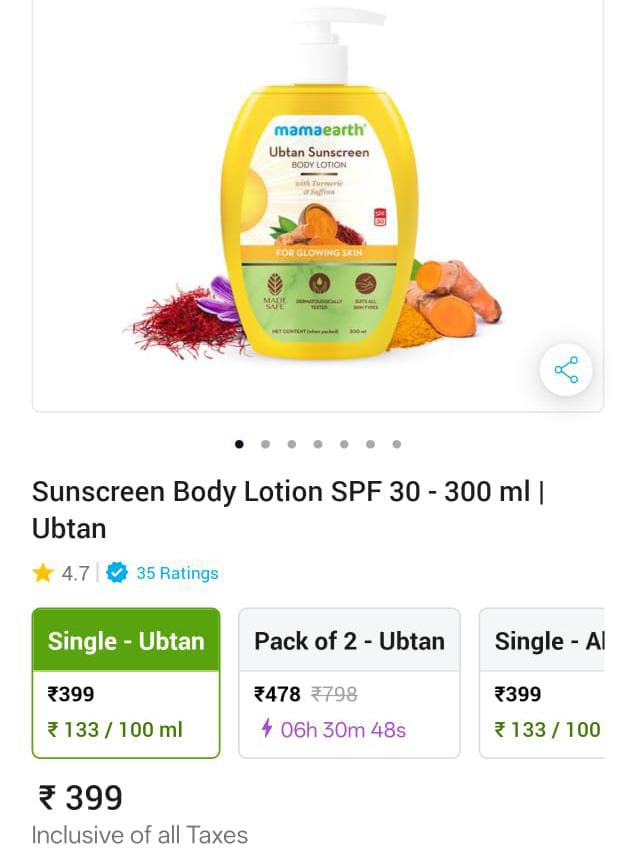Click the ₹ 399 final price text
Screen dimensions: 636x855
coord(80,798)
